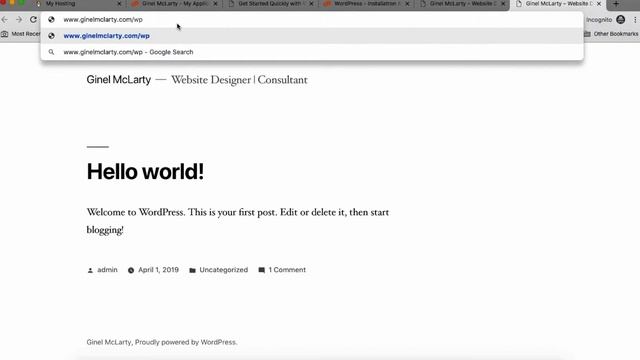
Task: Click the admin author link
Action: pos(107,270)
